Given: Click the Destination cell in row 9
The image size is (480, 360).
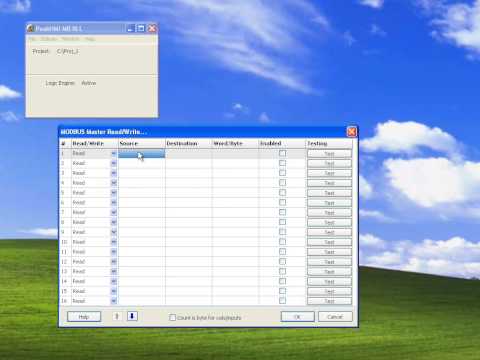Looking at the screenshot, I should coord(188,232).
